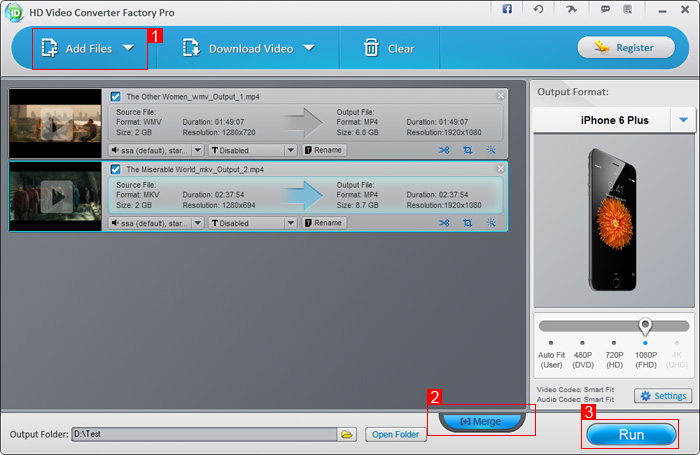Click effects icon for The Other Women
This screenshot has width=700, height=455.
click(491, 150)
